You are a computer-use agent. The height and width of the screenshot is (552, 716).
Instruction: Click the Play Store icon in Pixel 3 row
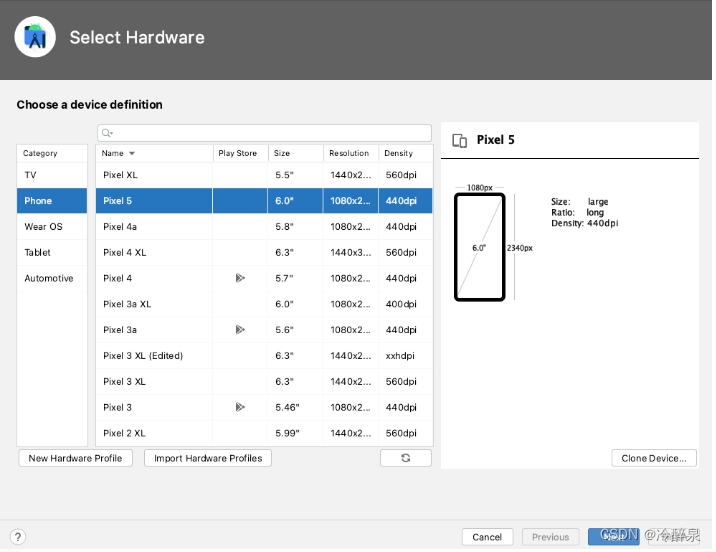[x=240, y=407]
